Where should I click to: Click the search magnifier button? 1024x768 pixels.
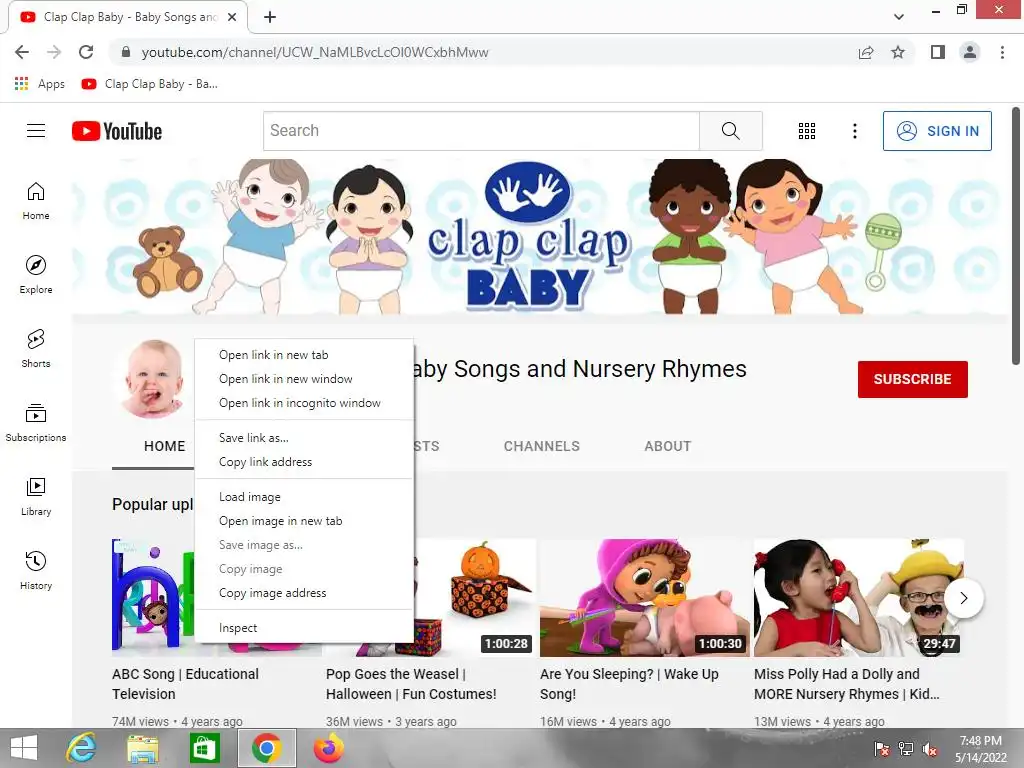[731, 131]
